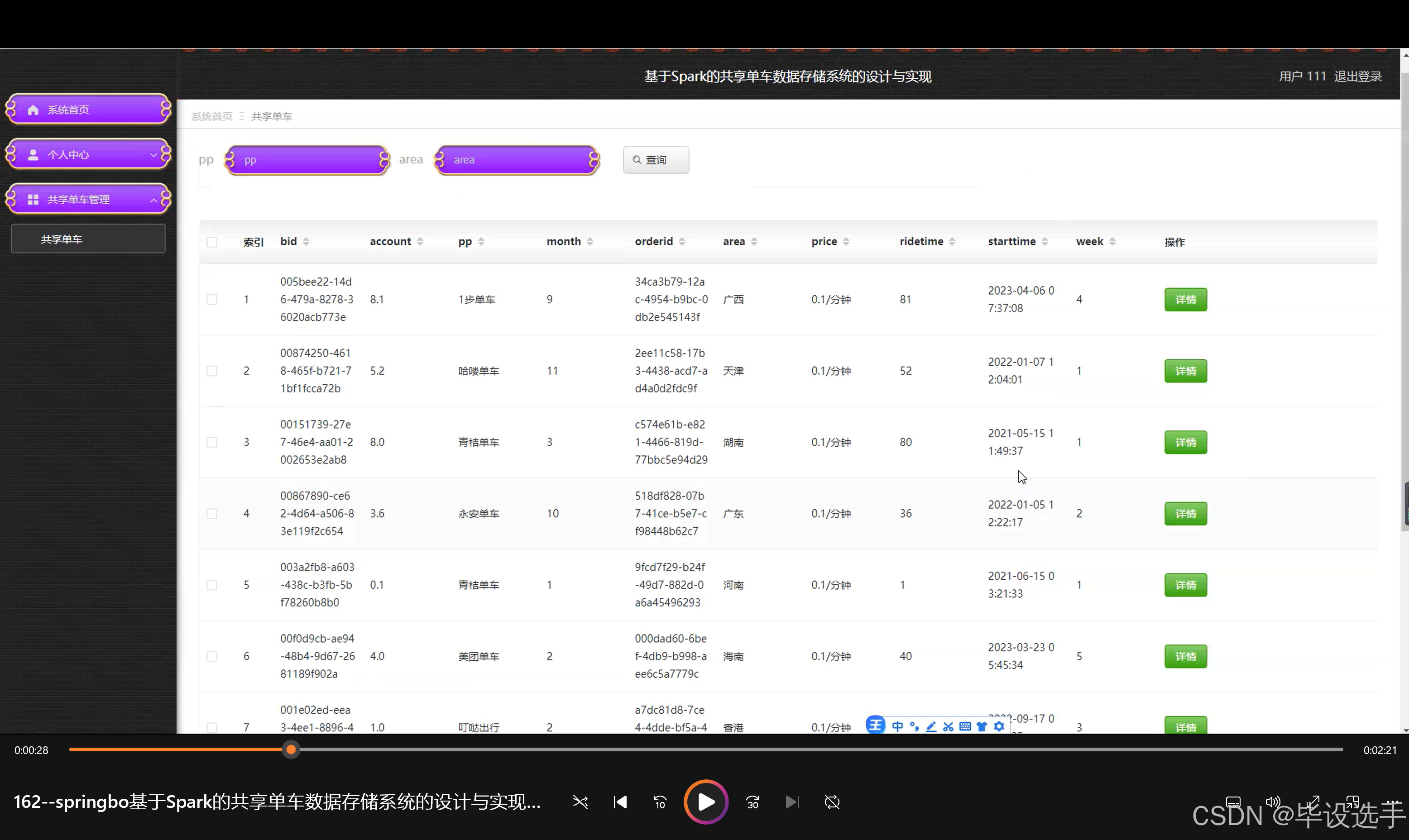The image size is (1409, 840).
Task: Open the 共享单车 submenu item
Action: pos(88,239)
